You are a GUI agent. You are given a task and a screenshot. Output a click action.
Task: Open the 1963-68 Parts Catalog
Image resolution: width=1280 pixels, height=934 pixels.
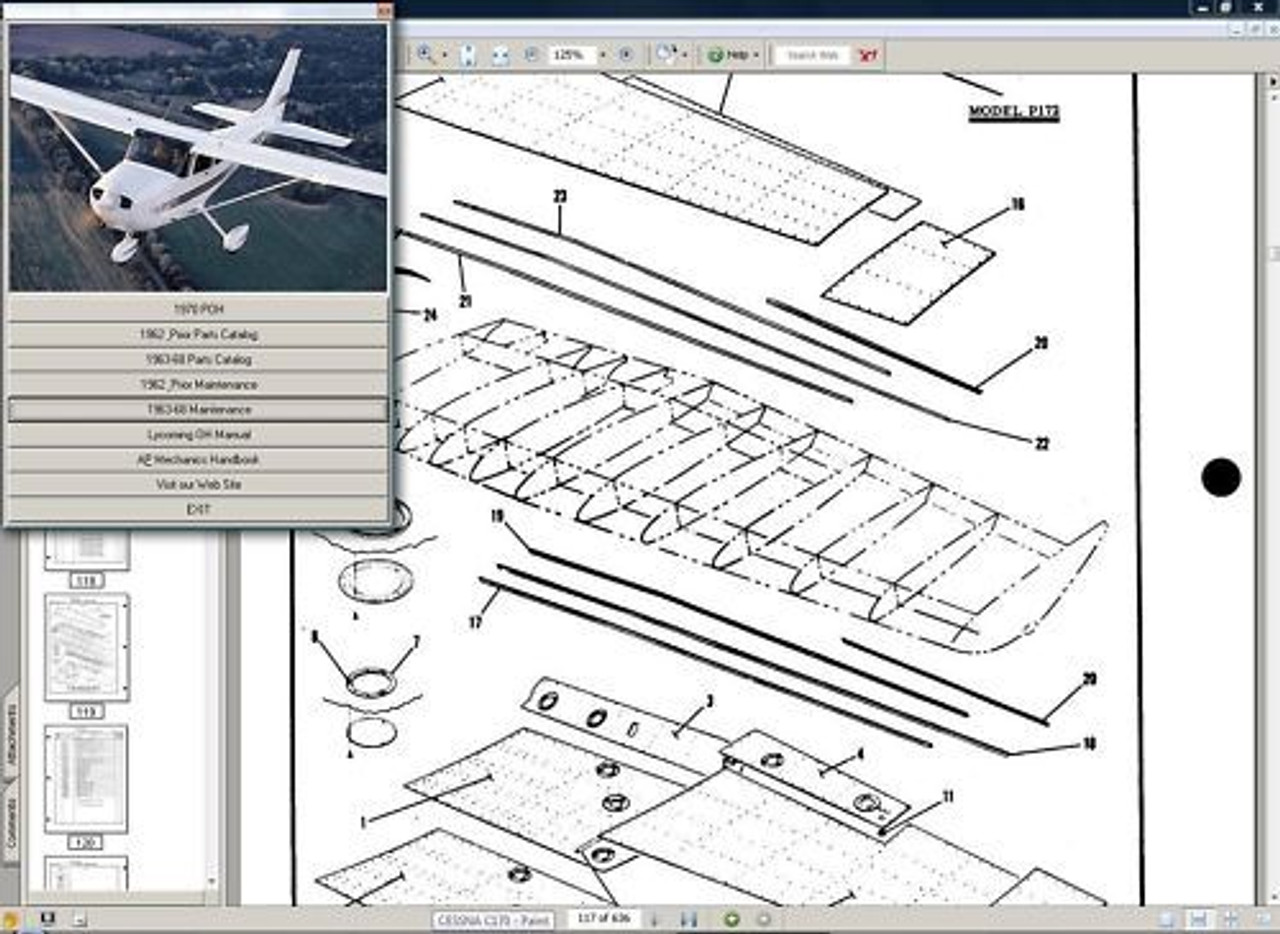(x=197, y=359)
